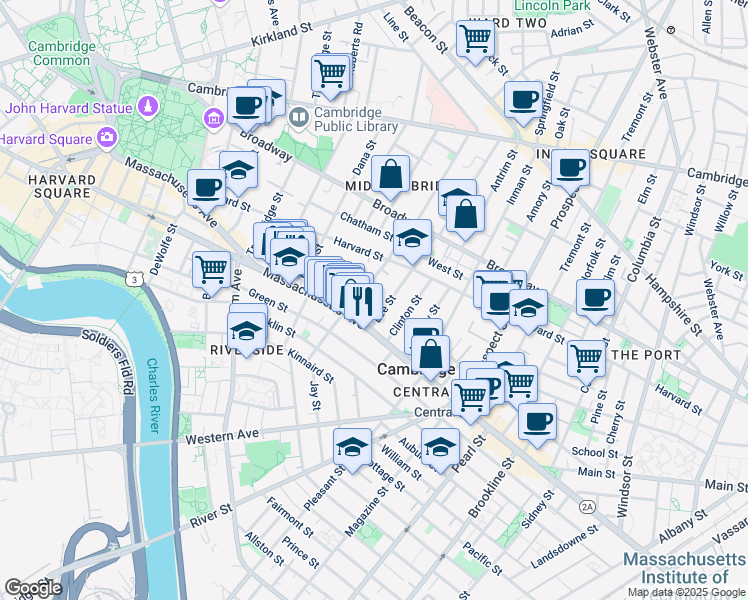Click the Albany St street label
Viewport: 748px width, 600px height.
(683, 526)
